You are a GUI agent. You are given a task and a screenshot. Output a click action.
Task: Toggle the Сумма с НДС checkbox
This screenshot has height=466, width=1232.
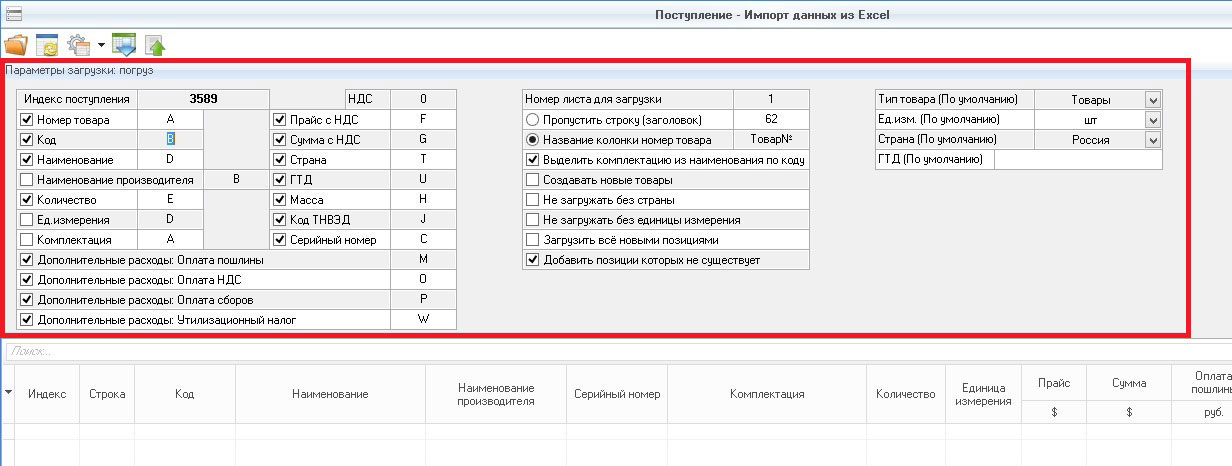click(280, 140)
